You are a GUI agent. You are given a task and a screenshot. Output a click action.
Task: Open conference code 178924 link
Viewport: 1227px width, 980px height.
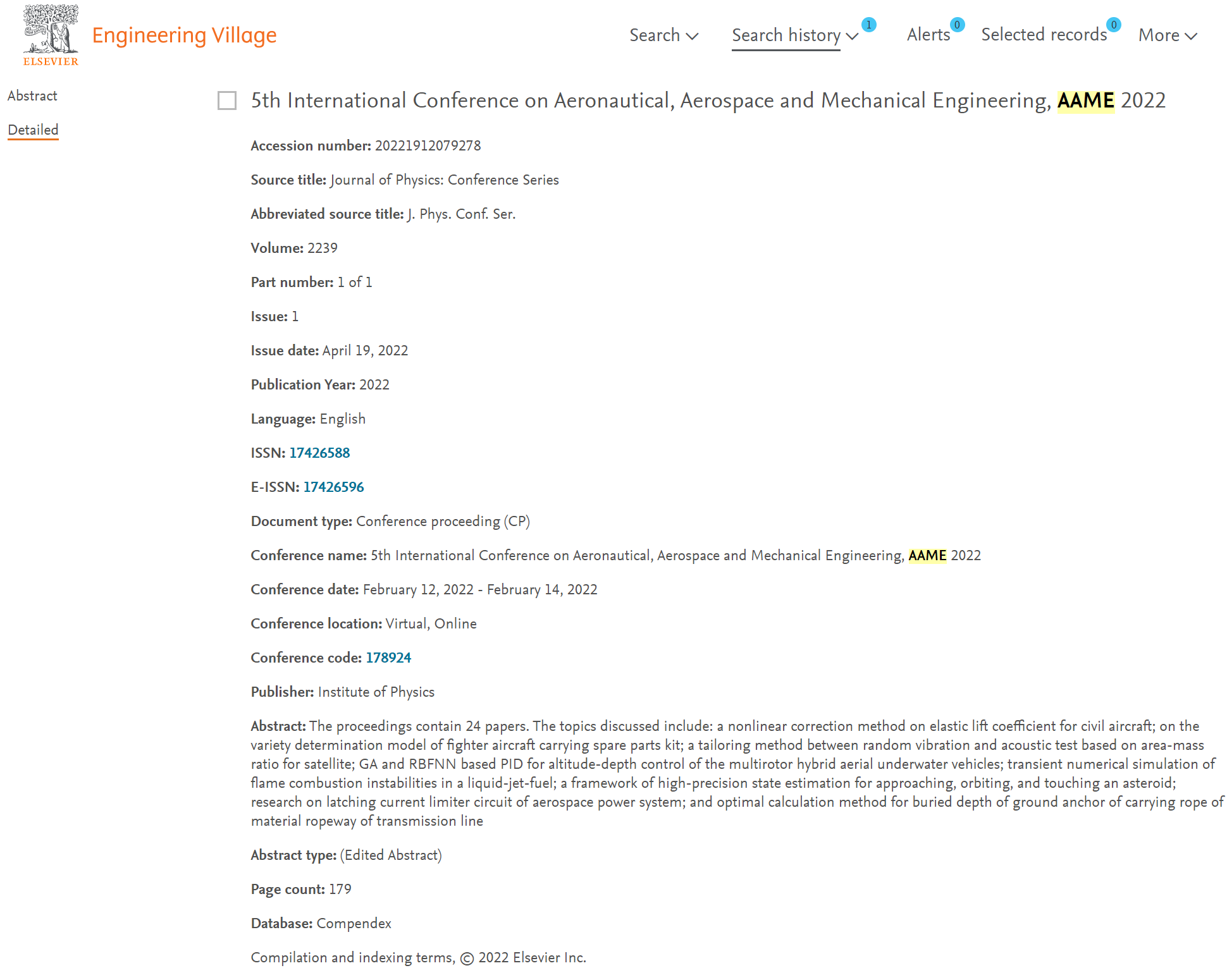point(388,658)
